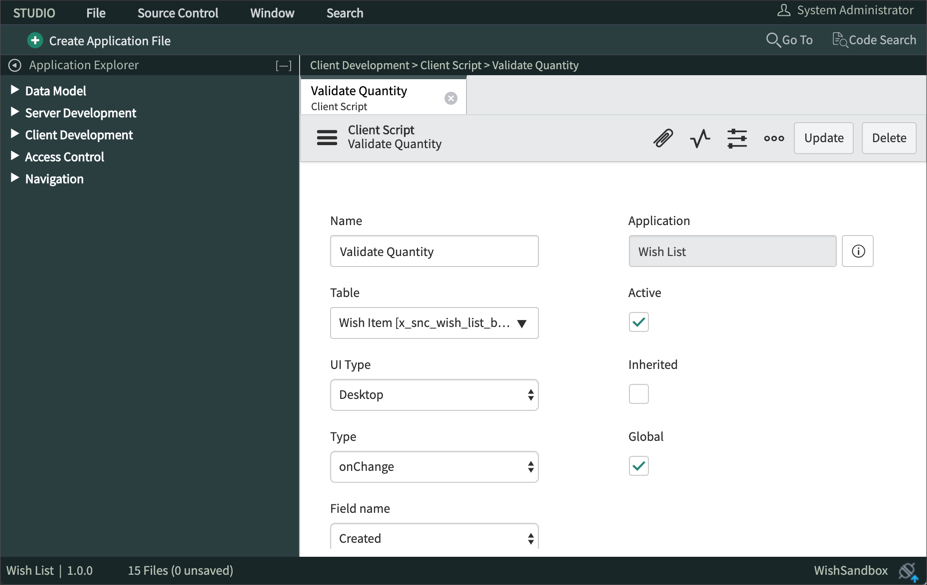Open the Field name dropdown
927x585 pixels.
tap(434, 537)
